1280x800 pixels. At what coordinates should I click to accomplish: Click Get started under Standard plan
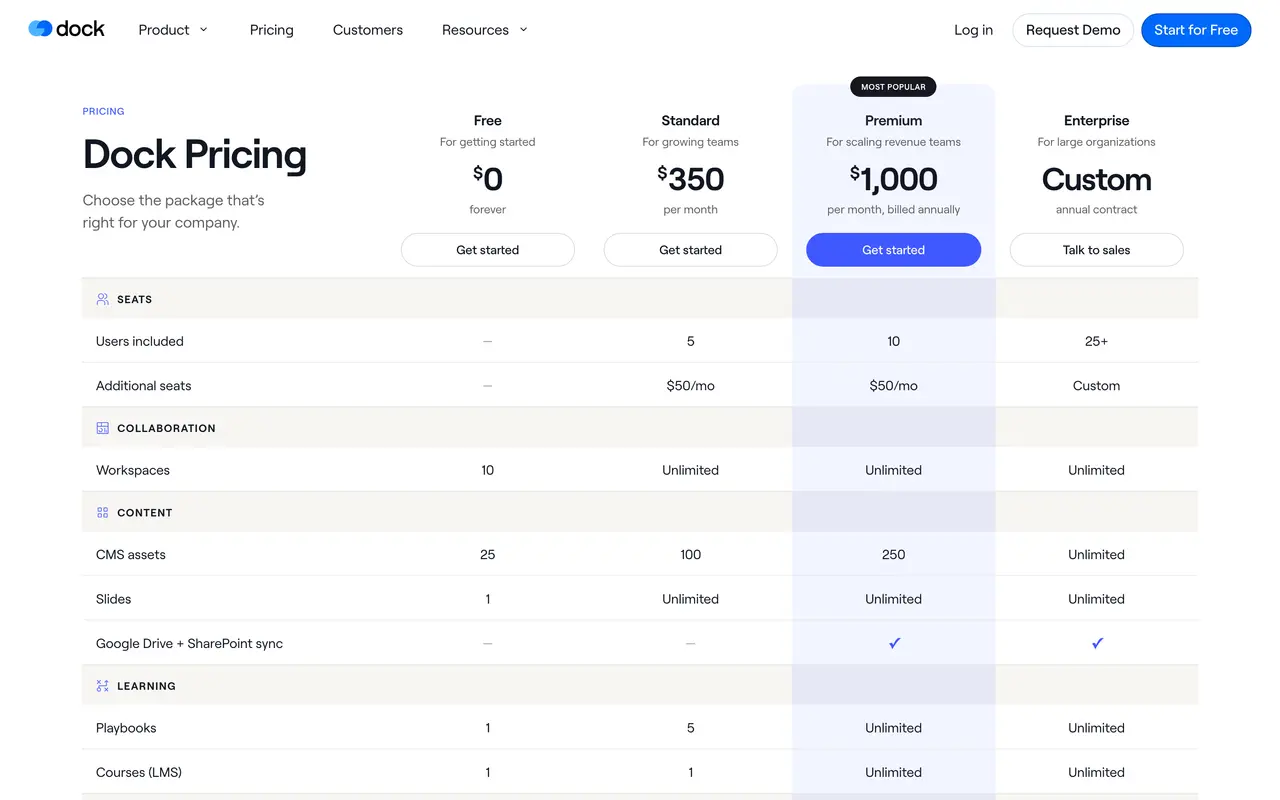[x=691, y=250]
